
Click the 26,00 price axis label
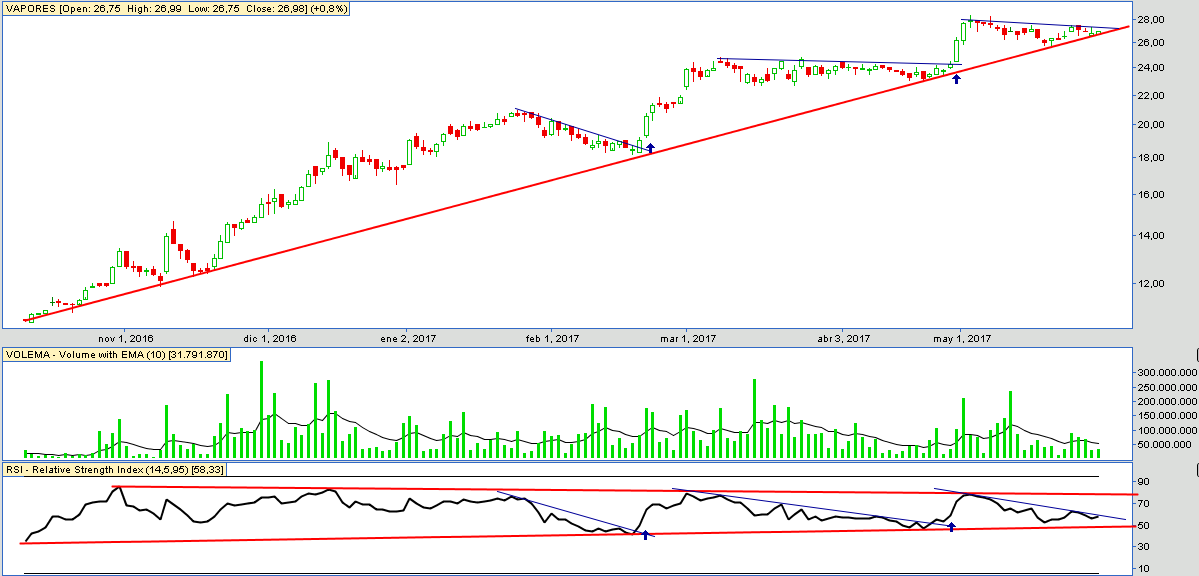click(x=1152, y=43)
